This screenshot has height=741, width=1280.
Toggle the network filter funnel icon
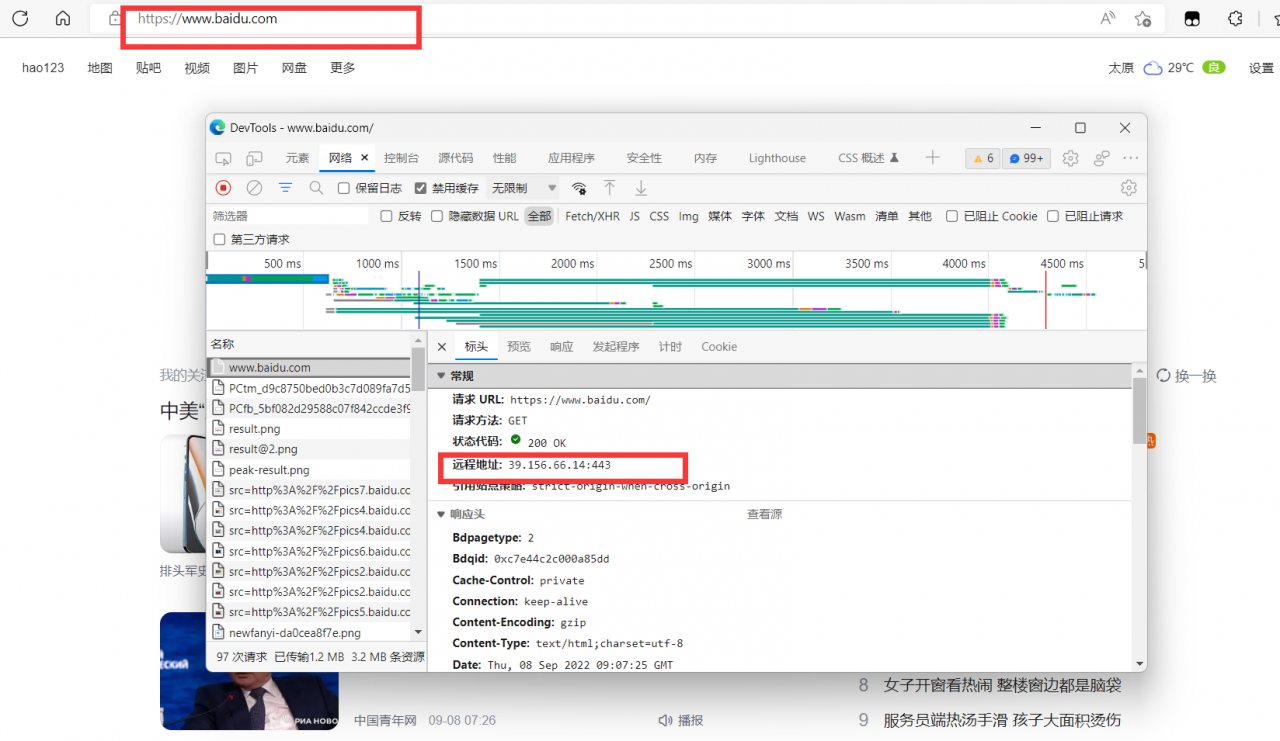(285, 188)
